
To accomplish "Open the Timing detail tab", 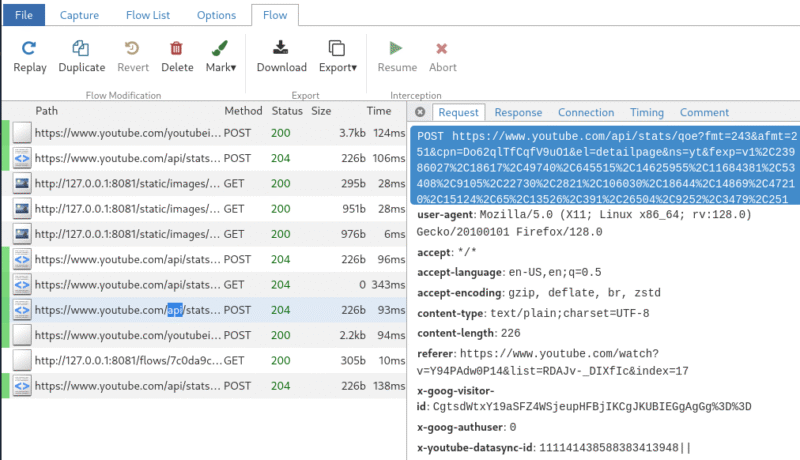I will (646, 112).
